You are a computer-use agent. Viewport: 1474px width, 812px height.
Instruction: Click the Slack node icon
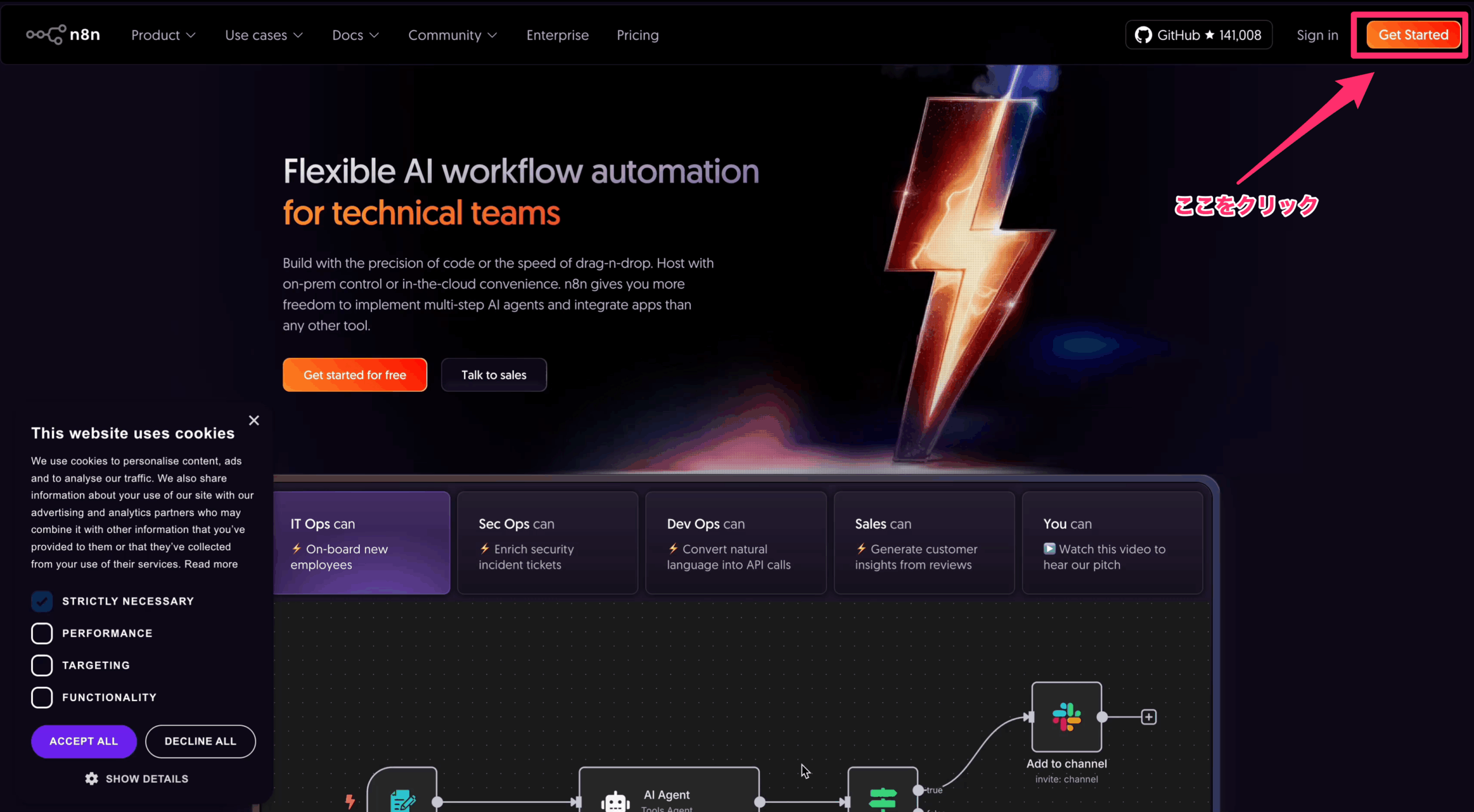(x=1066, y=716)
